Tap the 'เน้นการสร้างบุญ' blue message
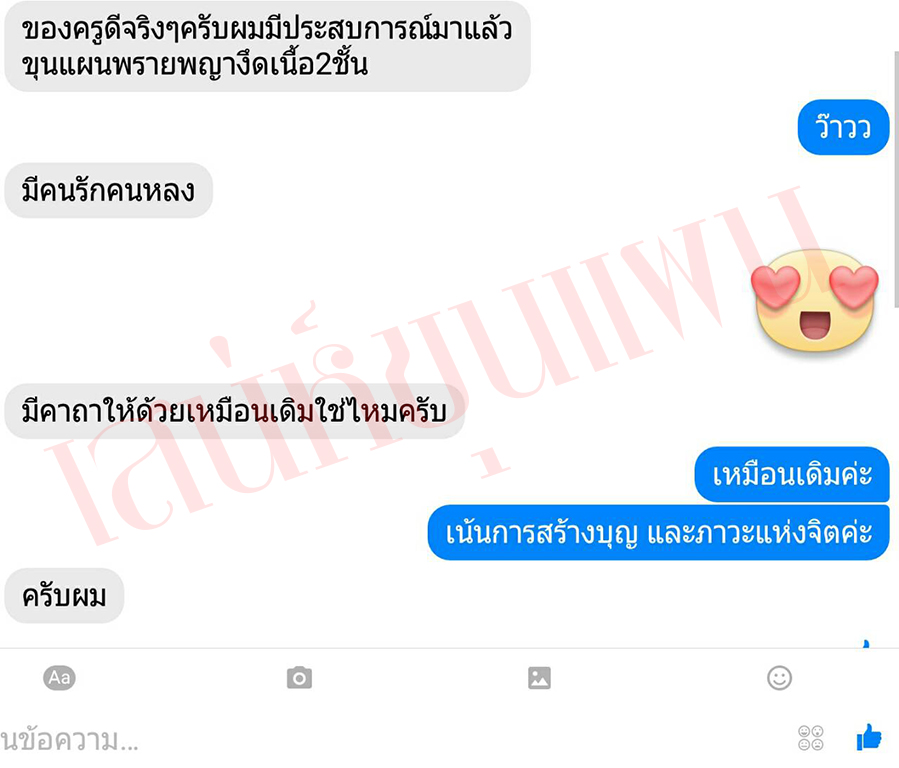The width and height of the screenshot is (899, 768). click(x=659, y=532)
